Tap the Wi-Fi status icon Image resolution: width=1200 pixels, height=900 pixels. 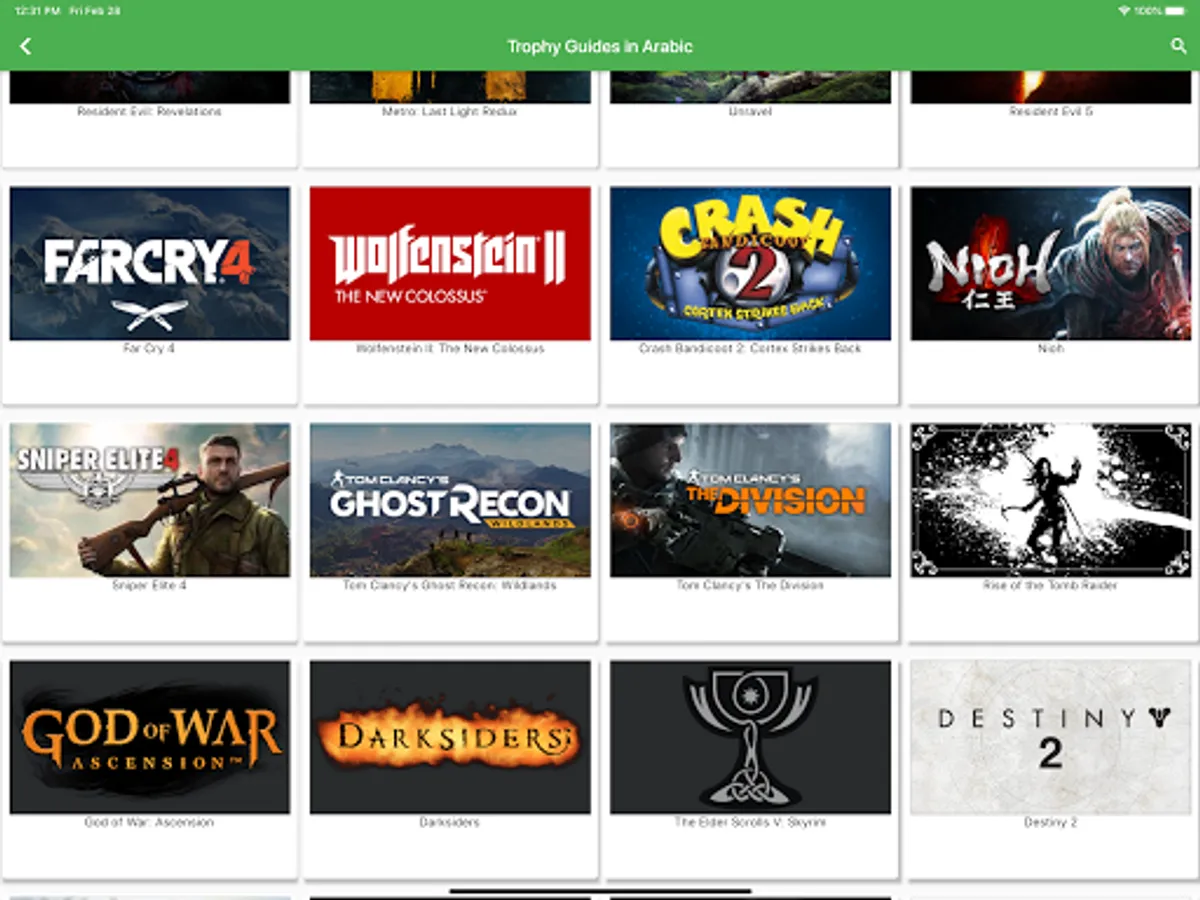click(x=1125, y=10)
